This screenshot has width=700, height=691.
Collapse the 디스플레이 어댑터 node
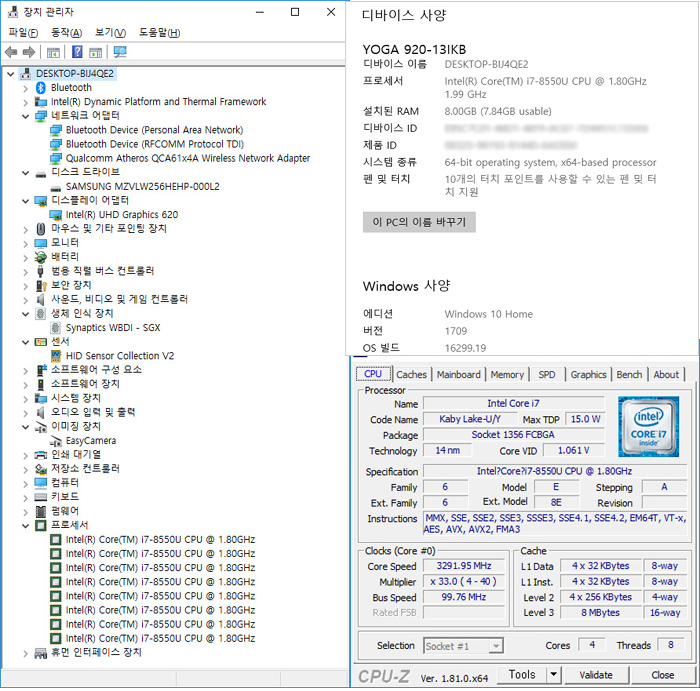point(25,201)
